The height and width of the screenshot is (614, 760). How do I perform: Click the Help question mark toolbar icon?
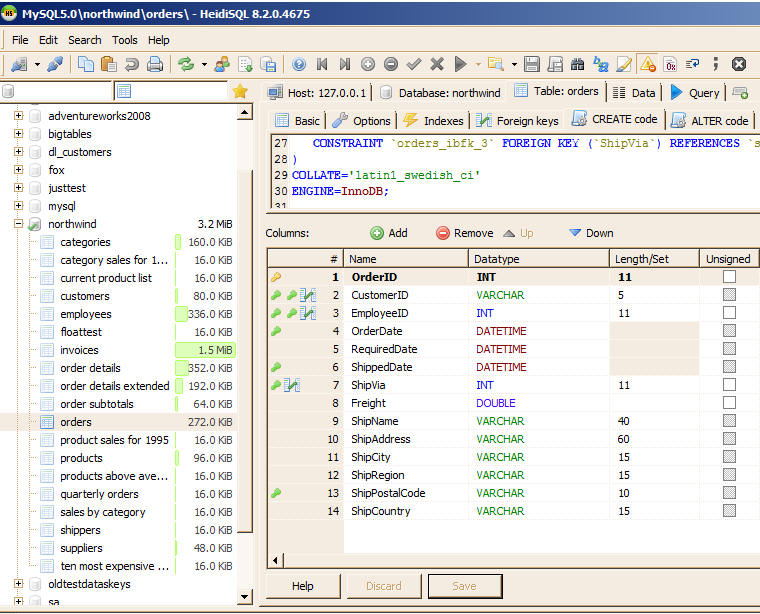[298, 64]
